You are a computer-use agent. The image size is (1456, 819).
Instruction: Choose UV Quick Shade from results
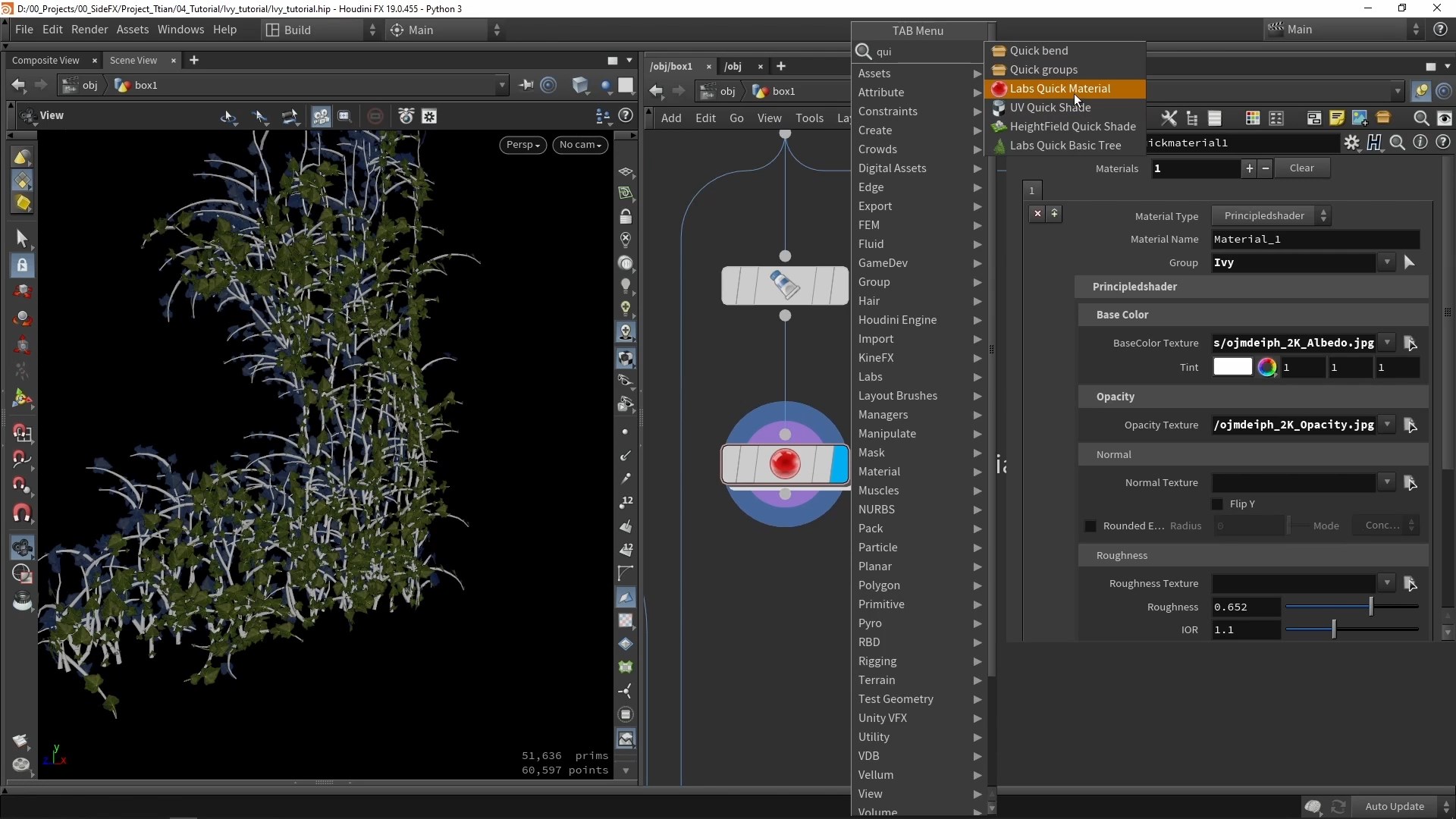click(1065, 108)
